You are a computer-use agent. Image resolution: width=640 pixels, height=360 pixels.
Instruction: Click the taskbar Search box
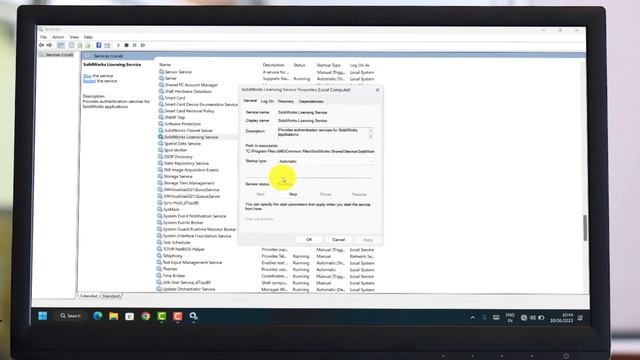click(x=71, y=316)
